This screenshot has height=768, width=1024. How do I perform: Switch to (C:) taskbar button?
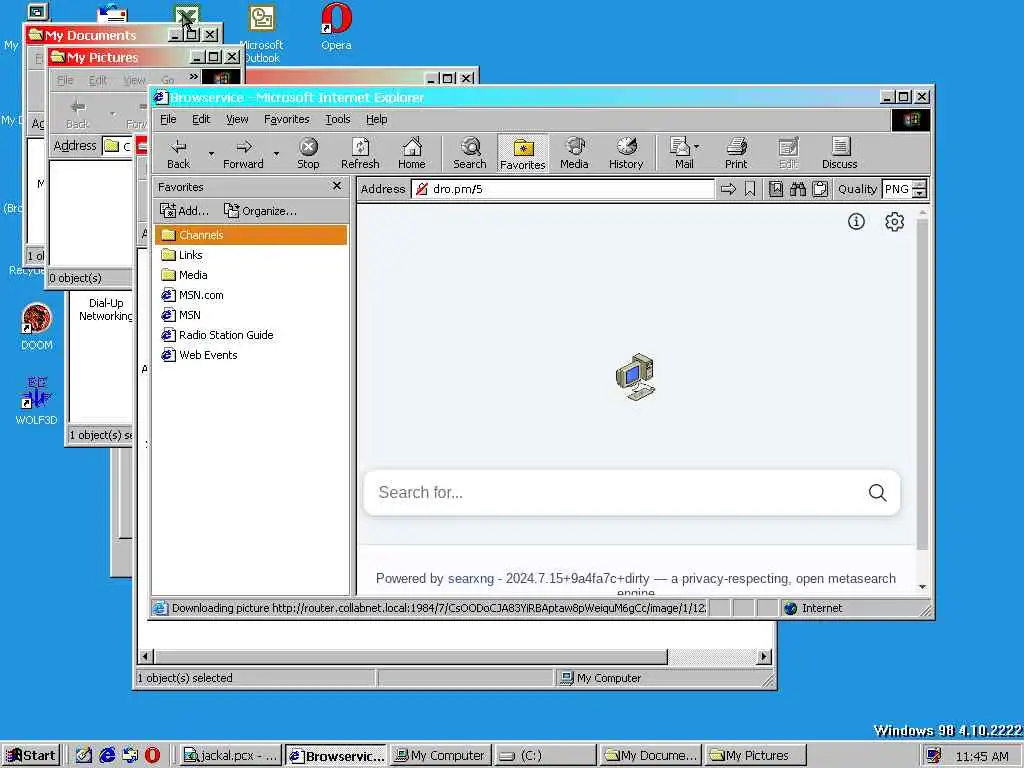(545, 756)
